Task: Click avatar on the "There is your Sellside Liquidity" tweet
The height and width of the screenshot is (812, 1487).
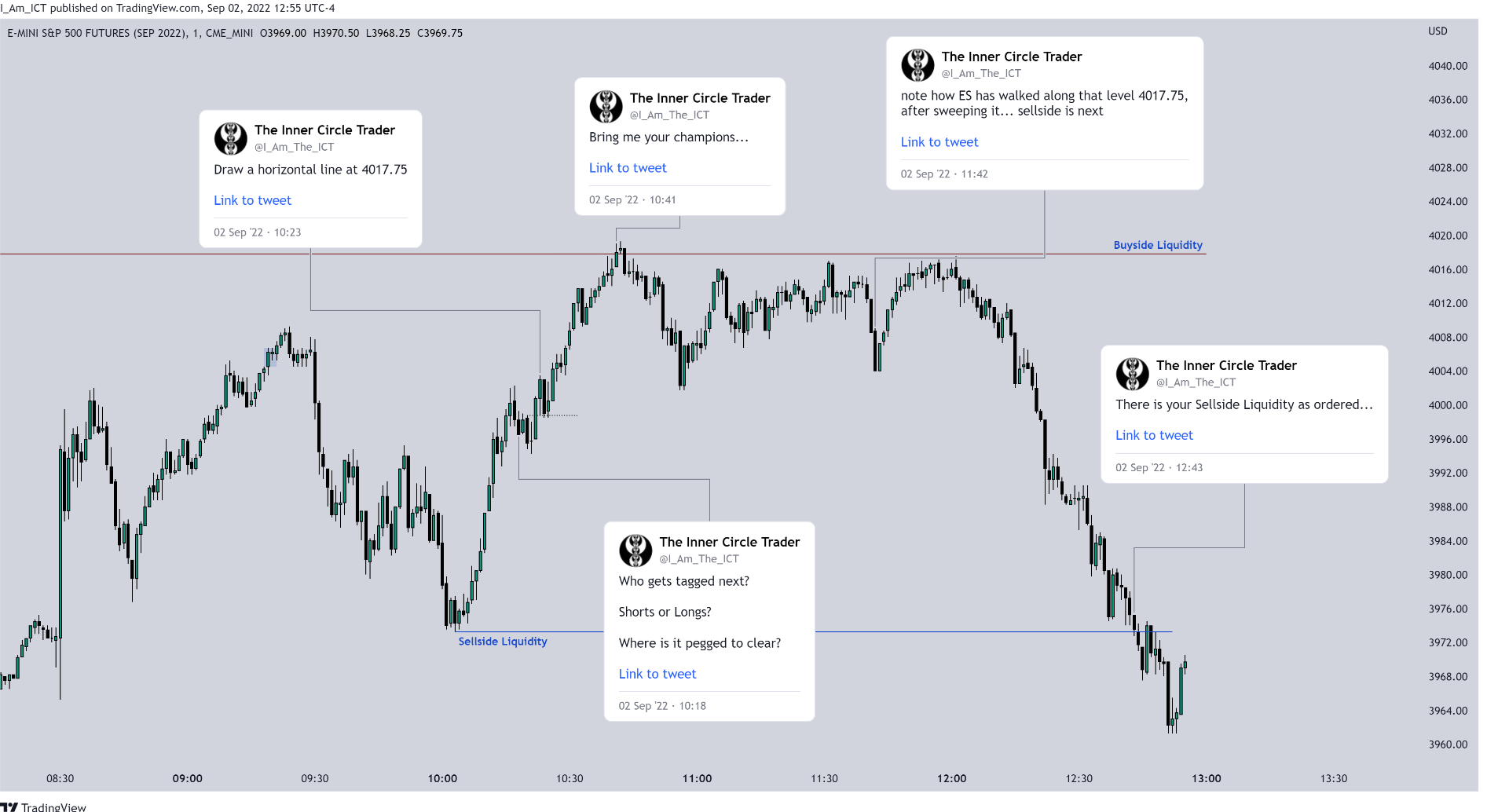Action: 1132,374
